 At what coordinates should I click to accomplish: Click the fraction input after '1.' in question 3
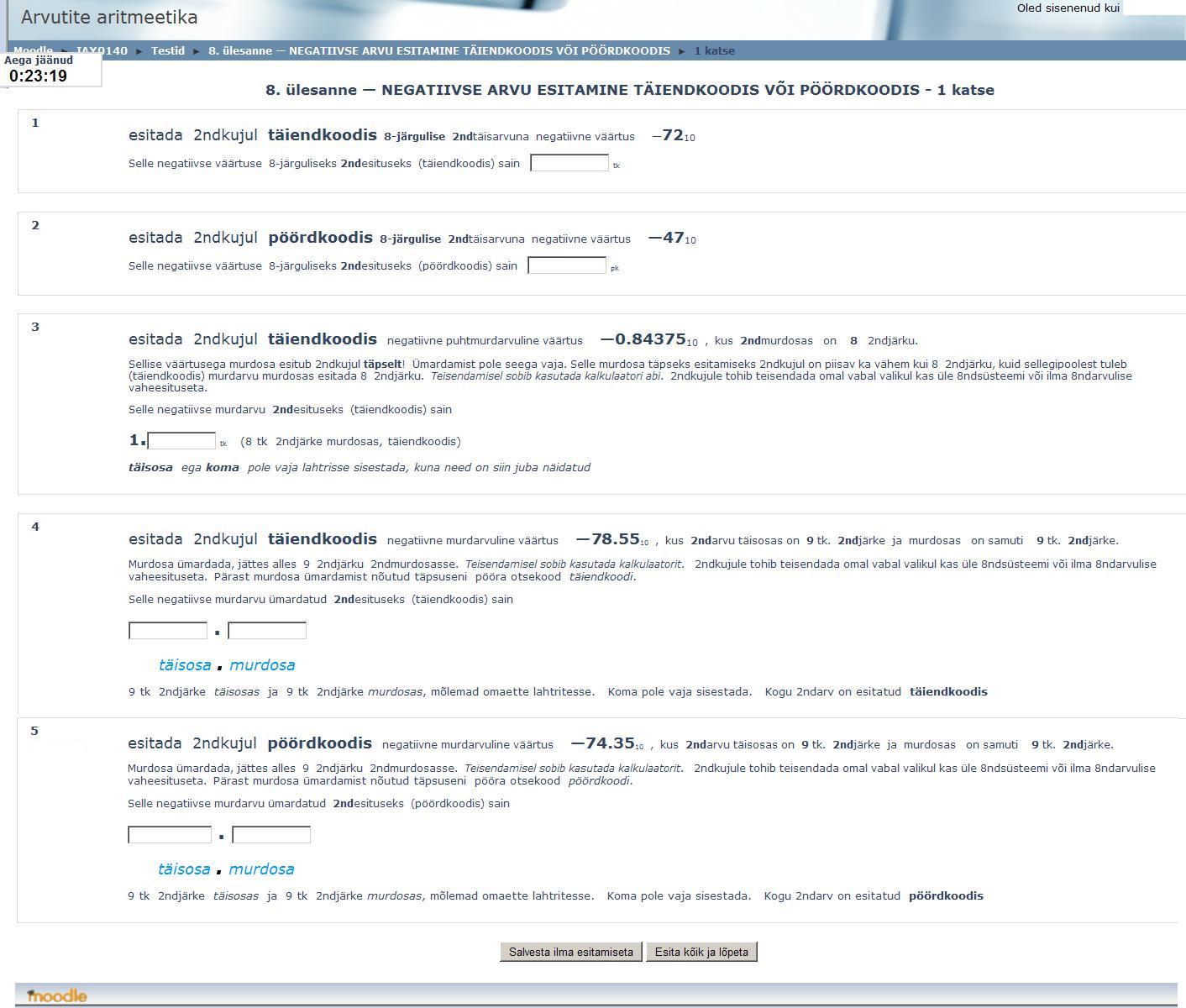tap(181, 441)
